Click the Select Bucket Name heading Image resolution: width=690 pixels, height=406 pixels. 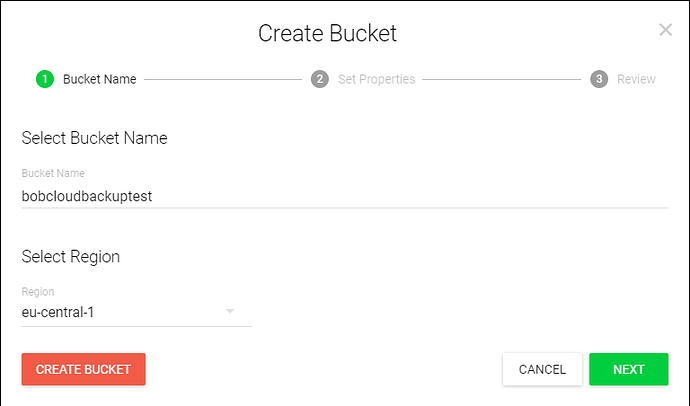click(x=94, y=138)
